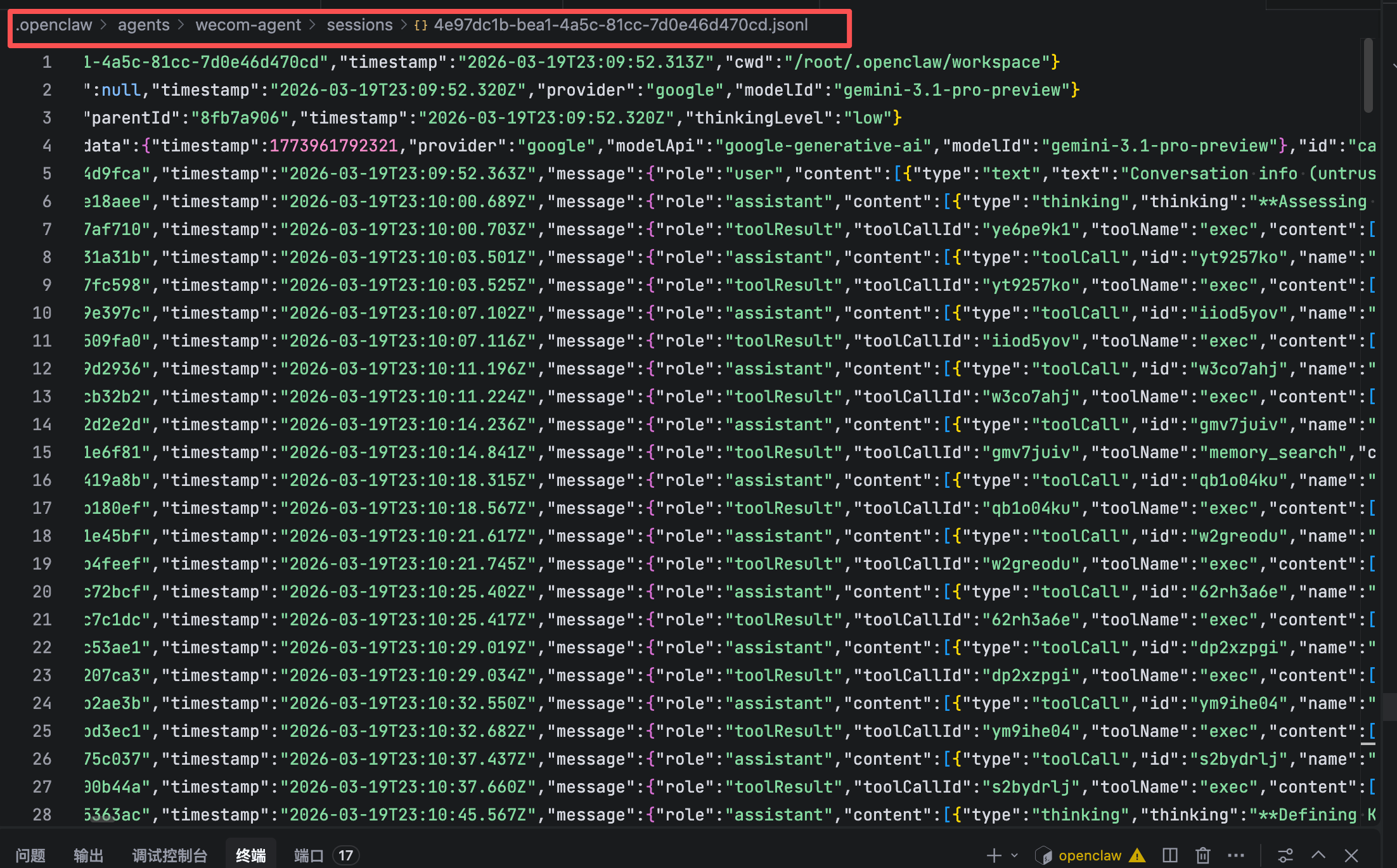1397x868 pixels.
Task: Open the terminal more actions ellipsis
Action: (x=1235, y=855)
